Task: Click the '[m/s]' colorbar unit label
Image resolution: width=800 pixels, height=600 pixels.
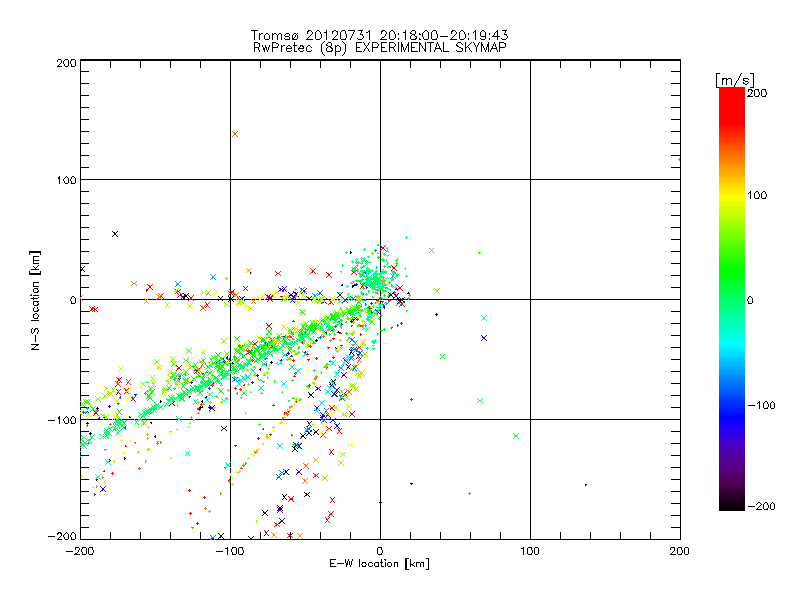Action: (x=735, y=80)
